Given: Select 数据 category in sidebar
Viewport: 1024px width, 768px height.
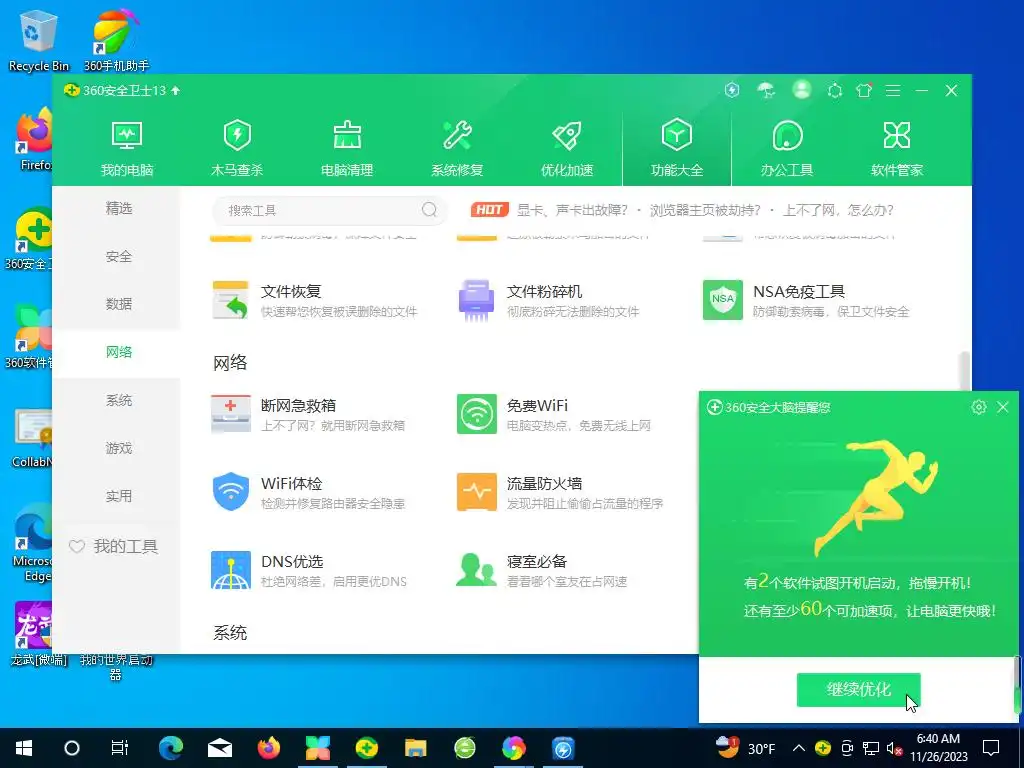Looking at the screenshot, I should click(119, 304).
